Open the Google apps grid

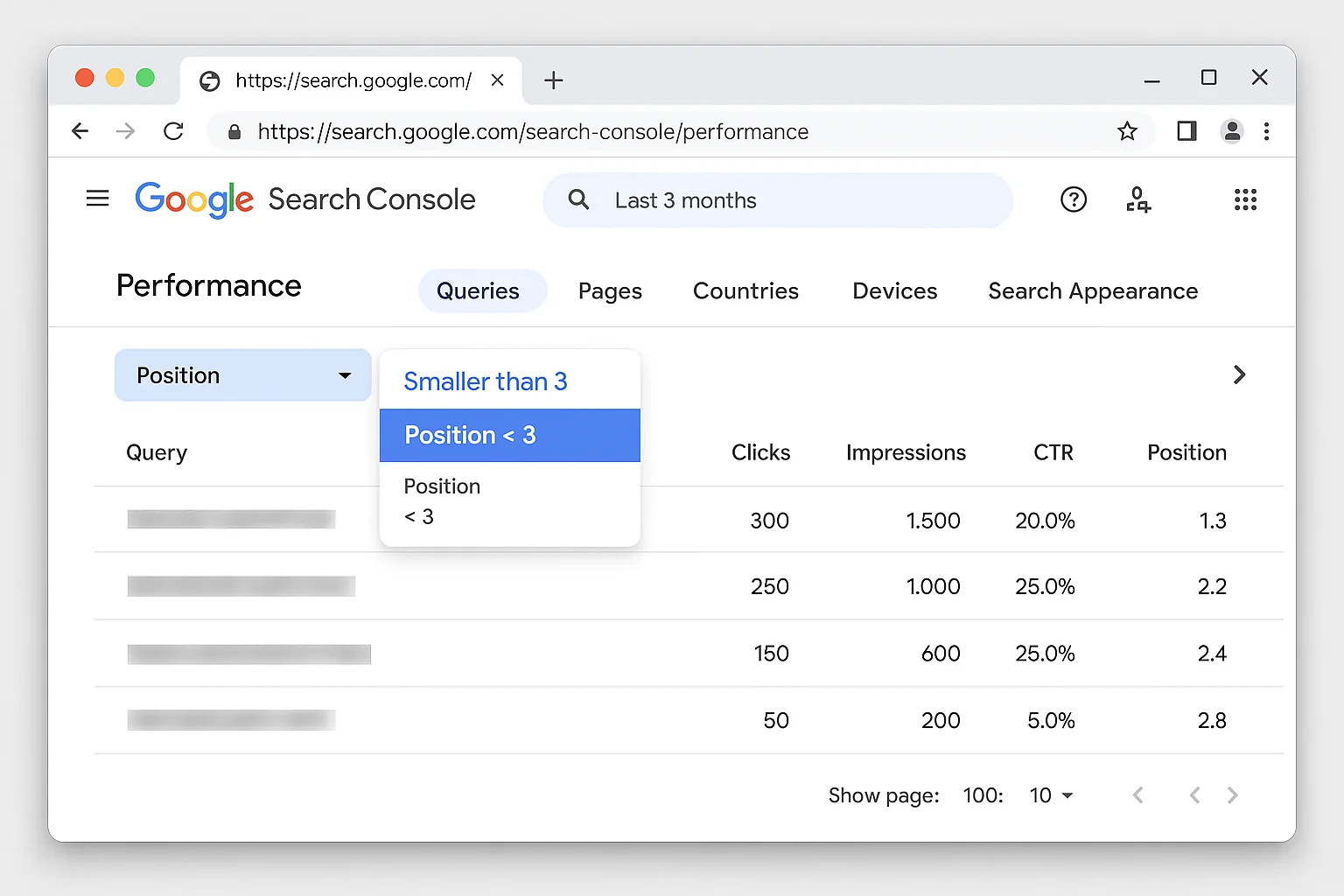click(1244, 200)
